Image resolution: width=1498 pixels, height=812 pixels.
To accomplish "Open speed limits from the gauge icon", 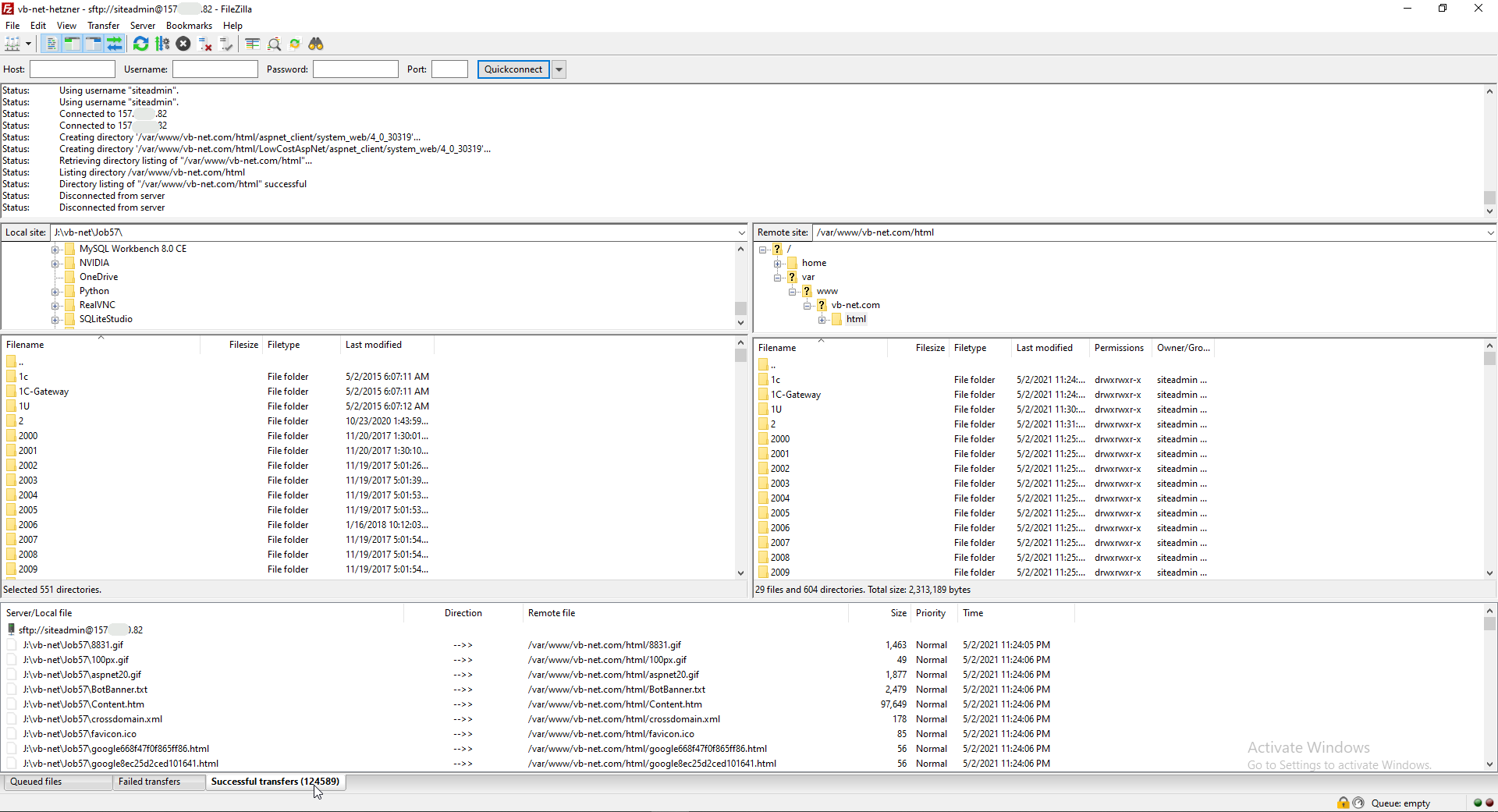I will (x=1358, y=803).
